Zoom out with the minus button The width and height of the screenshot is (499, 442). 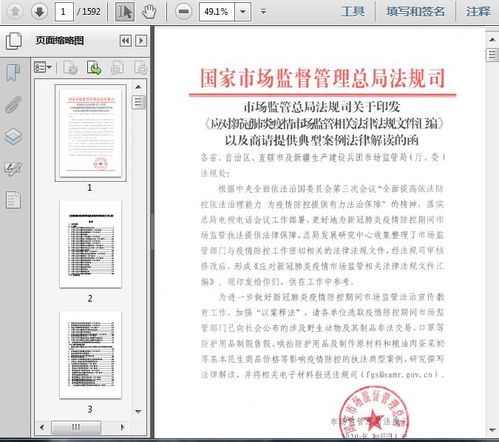tap(183, 12)
